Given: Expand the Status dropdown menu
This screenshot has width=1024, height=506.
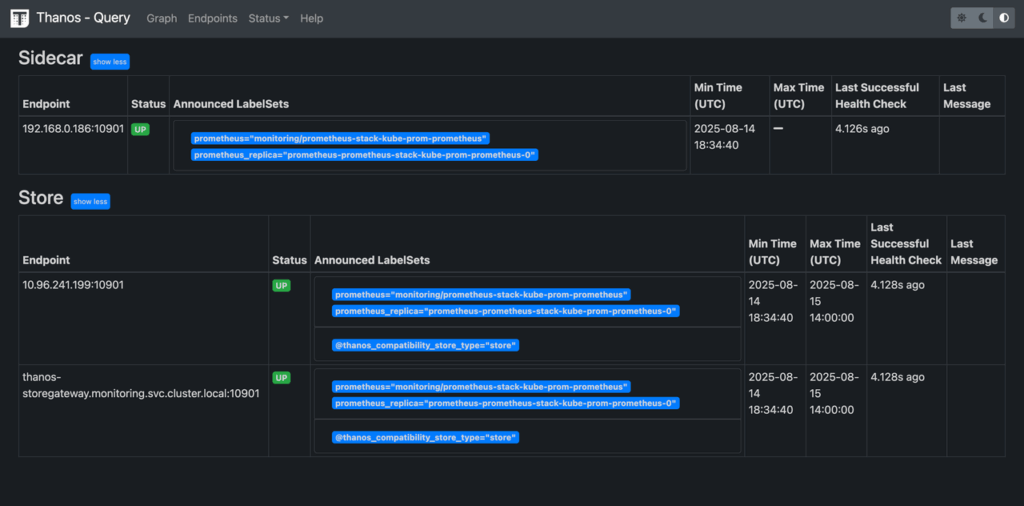Looking at the screenshot, I should click(x=268, y=18).
